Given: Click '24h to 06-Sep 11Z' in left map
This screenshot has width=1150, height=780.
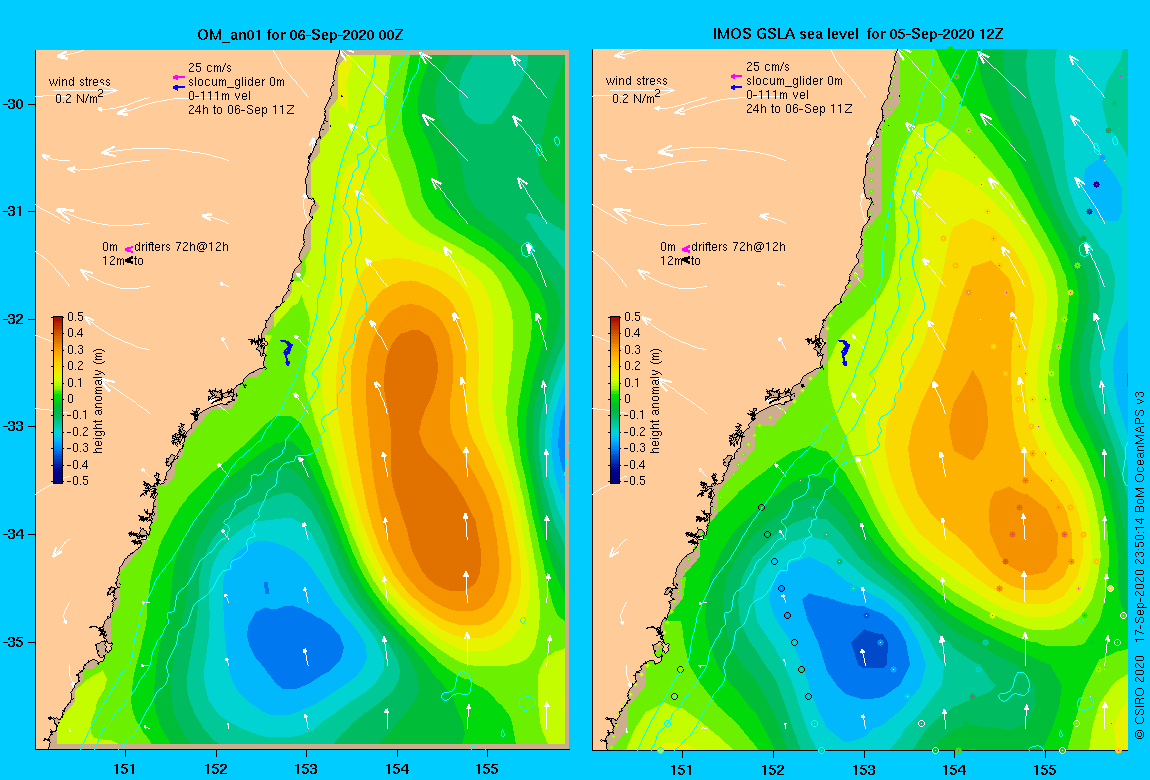Looking at the screenshot, I should click(241, 109).
